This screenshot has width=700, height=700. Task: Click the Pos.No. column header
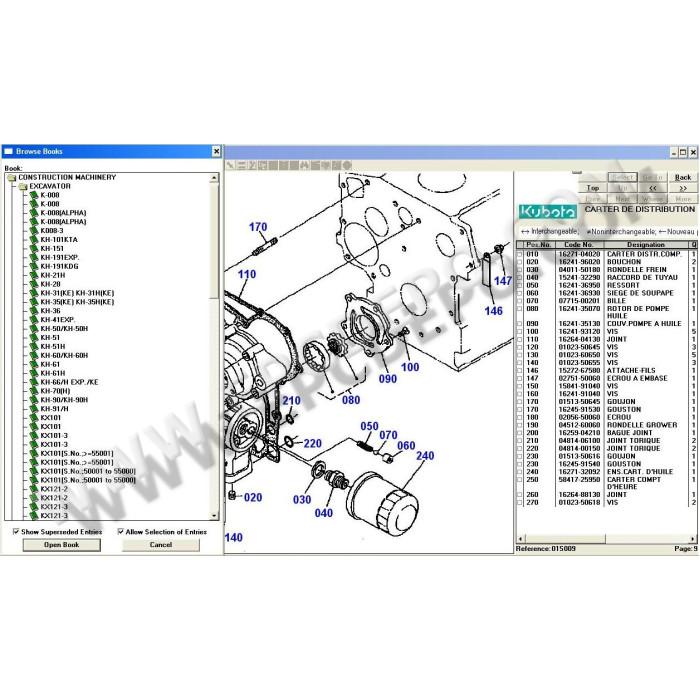point(539,245)
